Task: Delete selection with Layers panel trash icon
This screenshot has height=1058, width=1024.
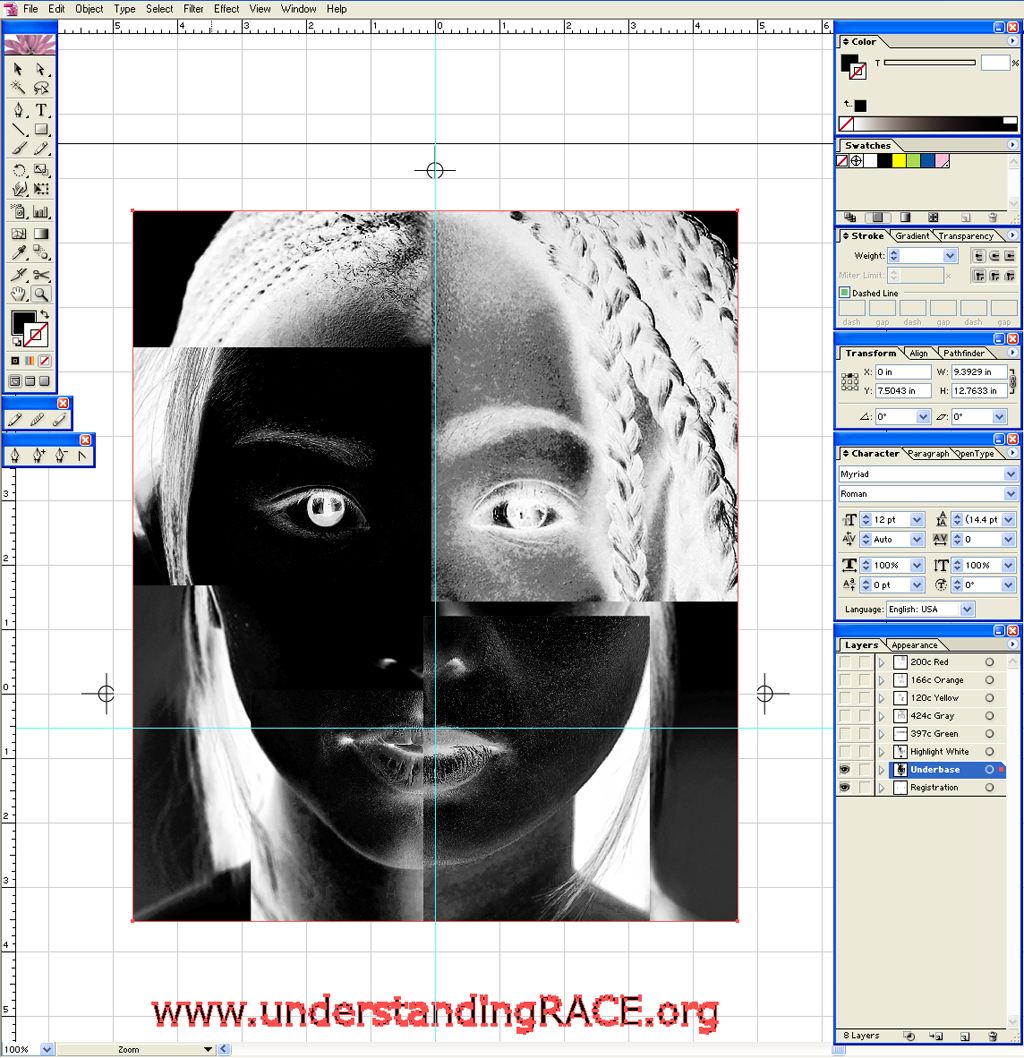Action: 992,1036
